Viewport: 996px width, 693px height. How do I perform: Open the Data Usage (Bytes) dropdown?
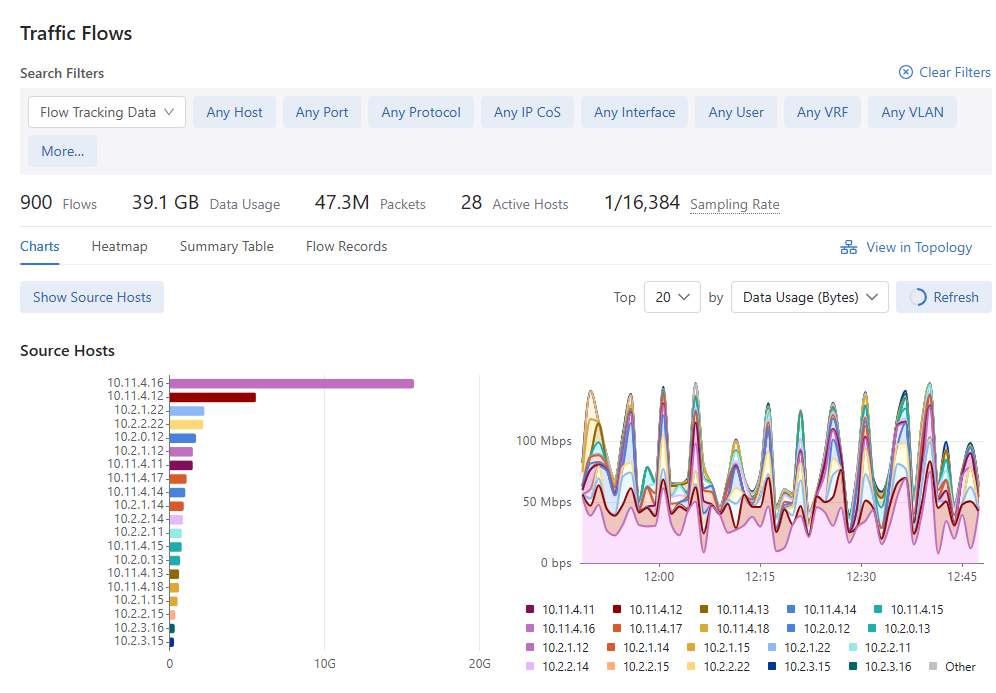coord(810,297)
